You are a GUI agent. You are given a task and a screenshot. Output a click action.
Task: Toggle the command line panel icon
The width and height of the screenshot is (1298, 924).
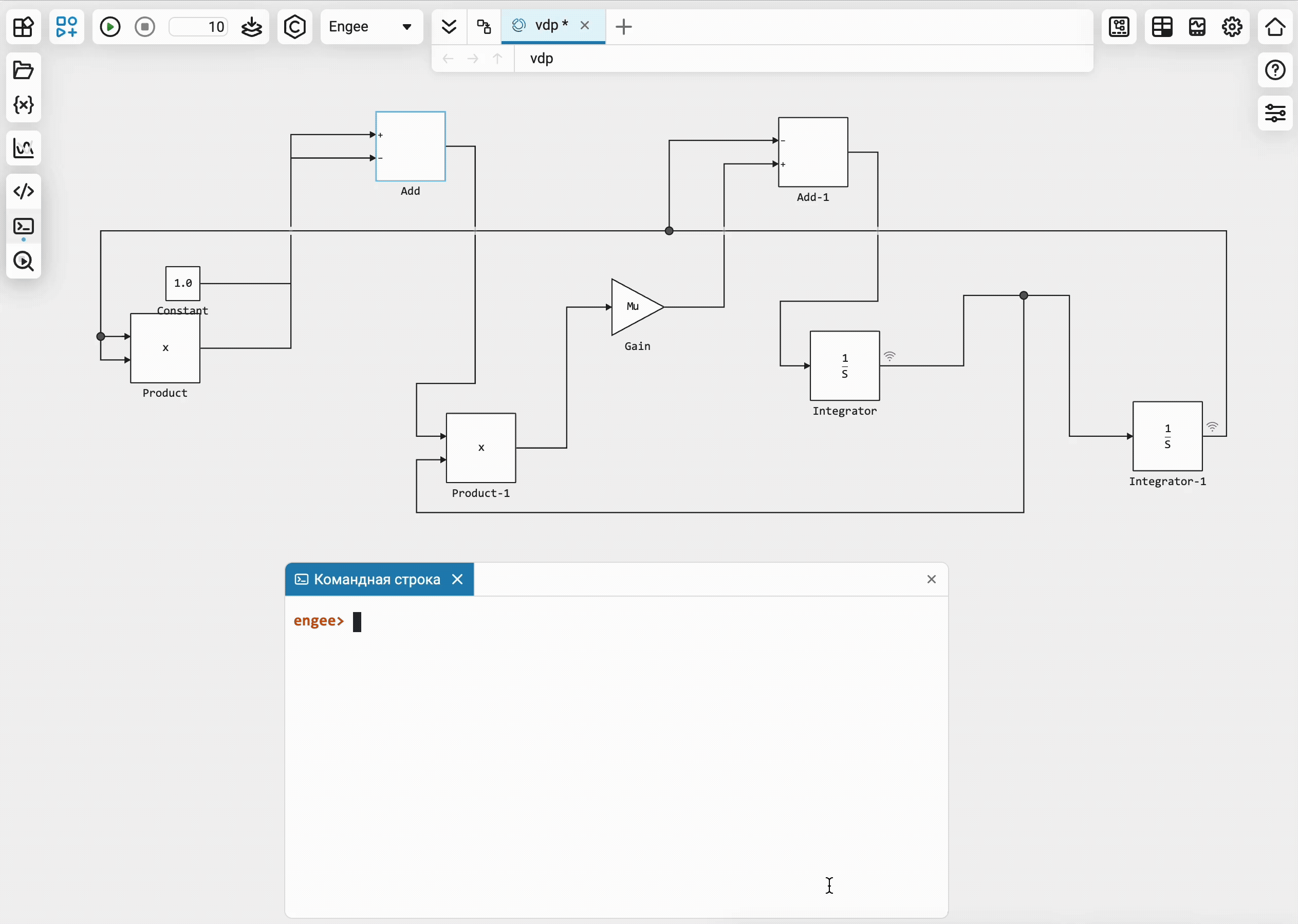point(23,227)
